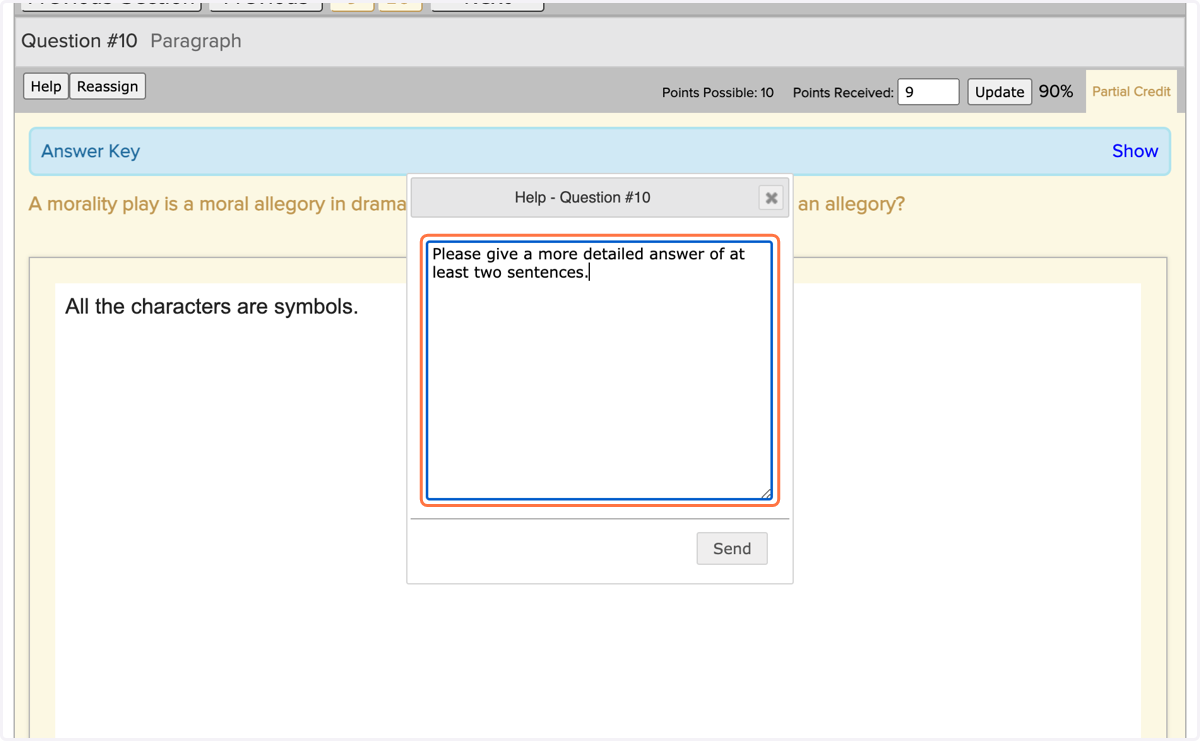Click the help message text area
The height and width of the screenshot is (741, 1200).
coord(599,370)
